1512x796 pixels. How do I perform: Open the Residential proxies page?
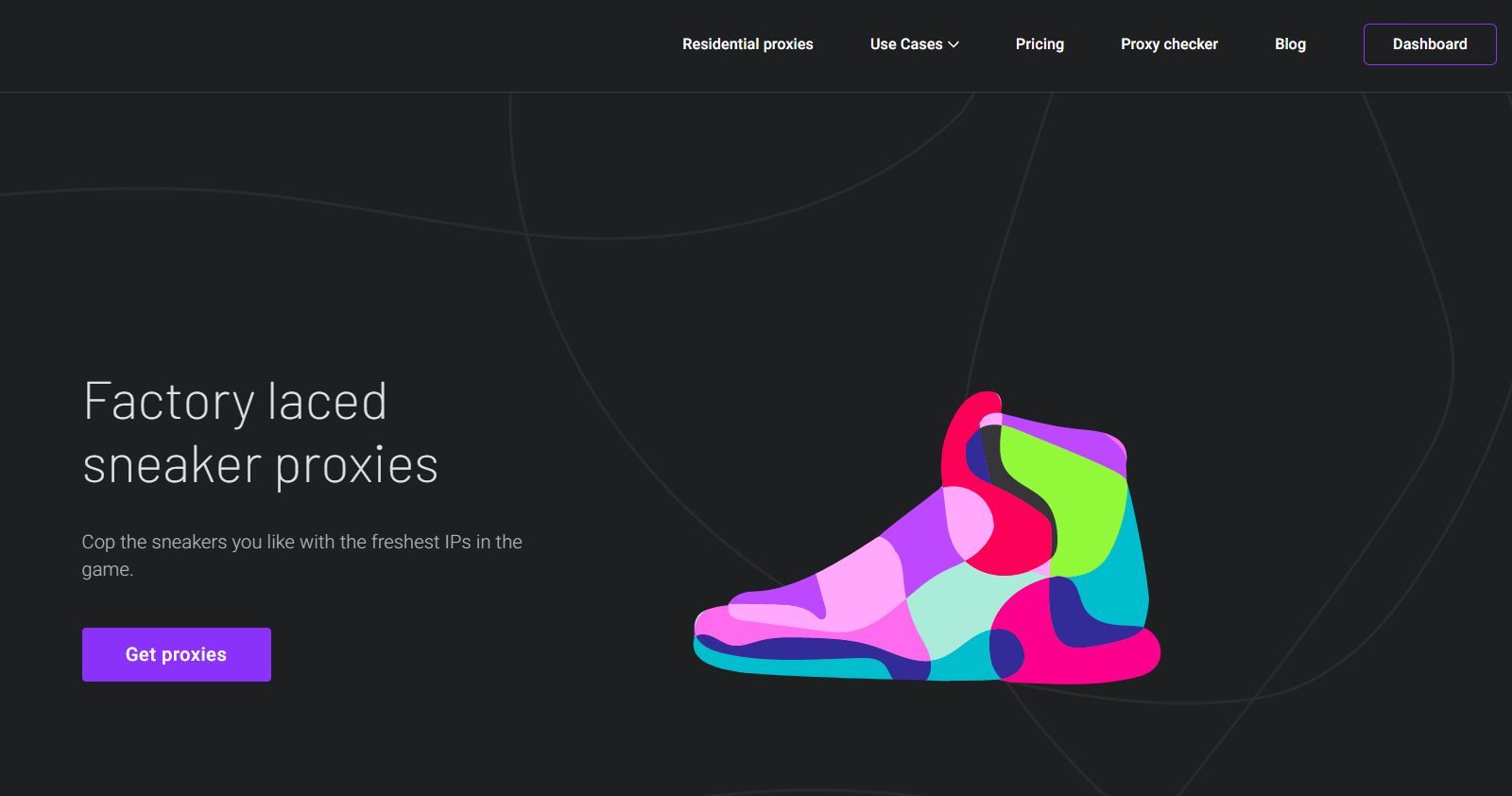coord(747,44)
